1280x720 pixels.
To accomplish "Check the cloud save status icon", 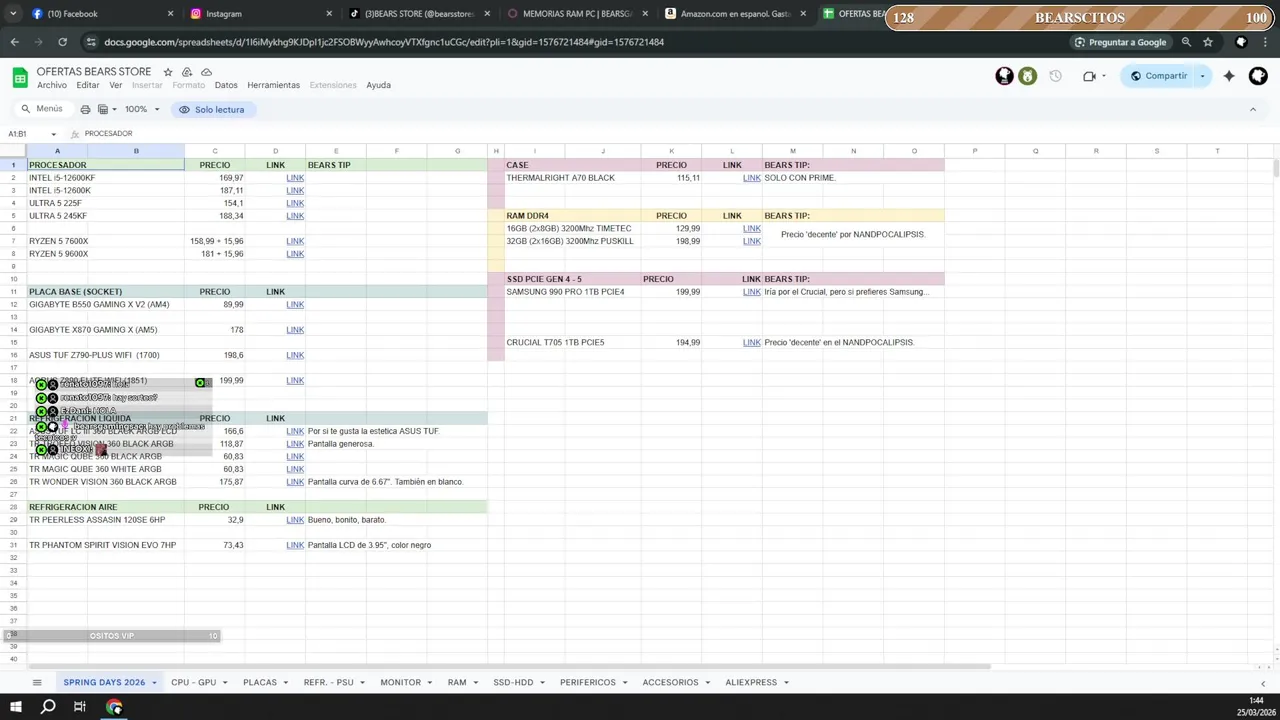I will [206, 72].
